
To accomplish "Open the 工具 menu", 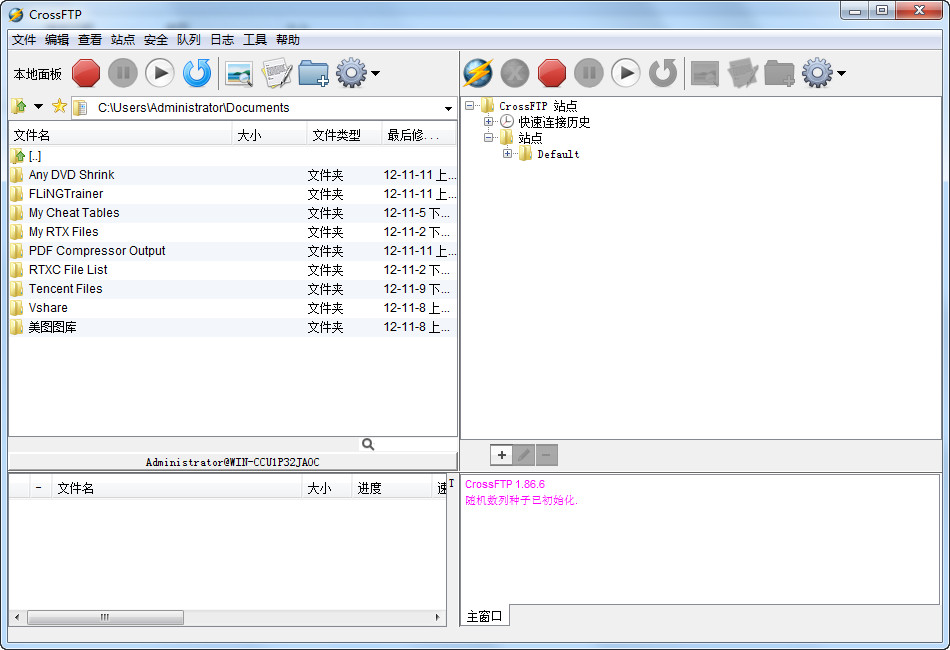I will pos(255,40).
